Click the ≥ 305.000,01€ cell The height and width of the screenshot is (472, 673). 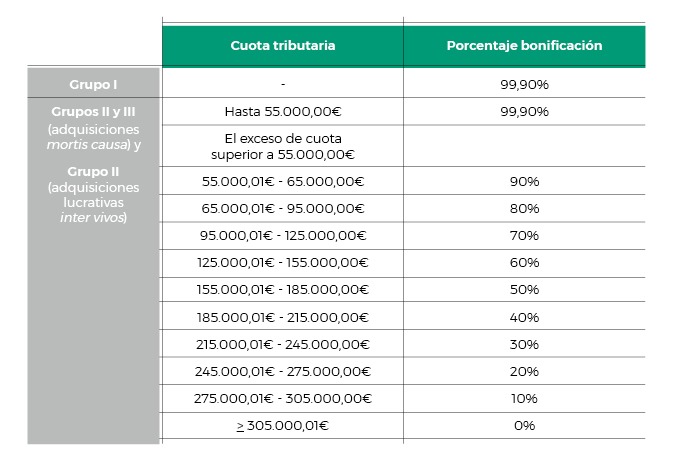click(x=282, y=425)
